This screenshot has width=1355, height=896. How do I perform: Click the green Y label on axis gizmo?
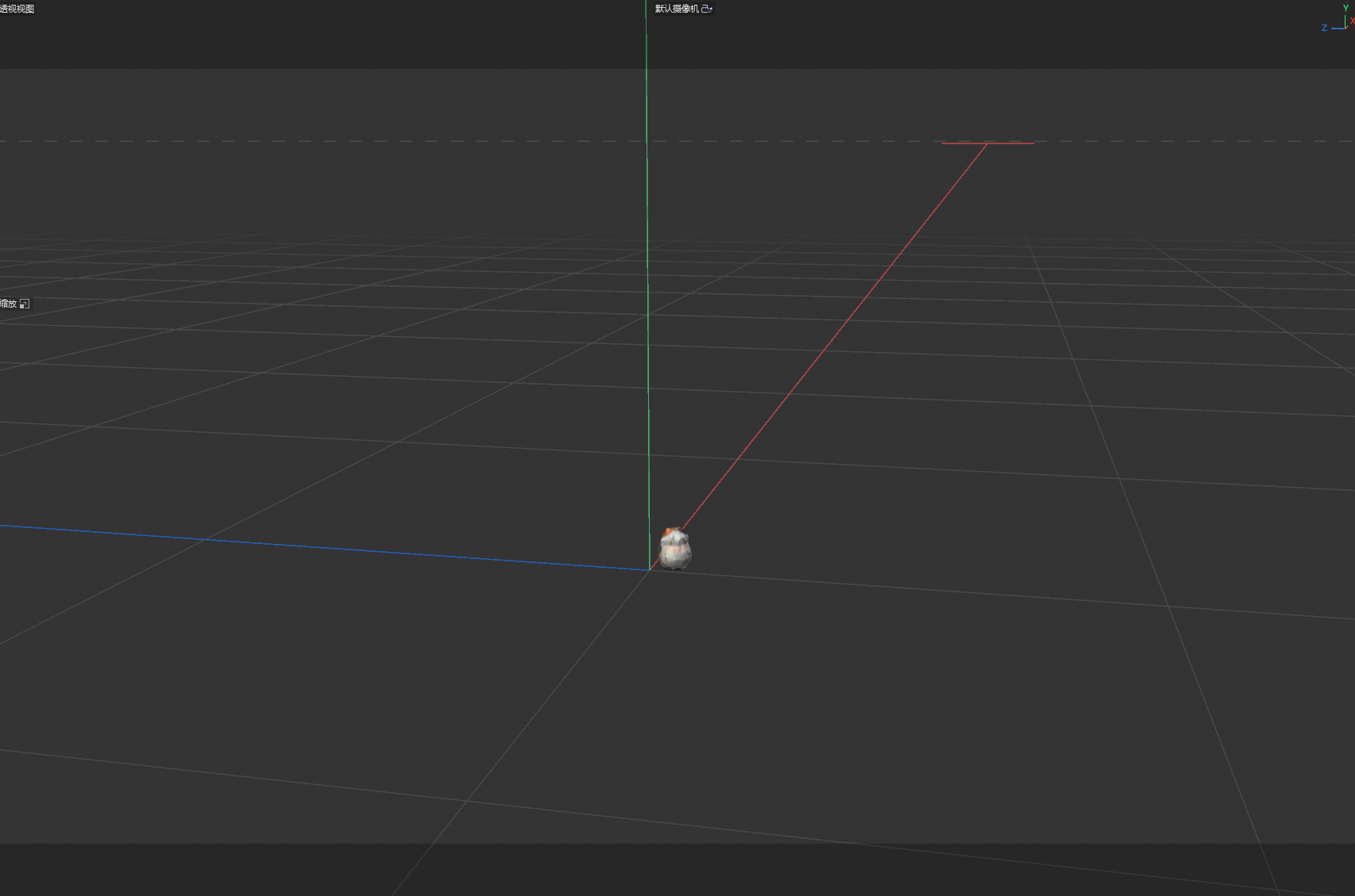[1345, 8]
